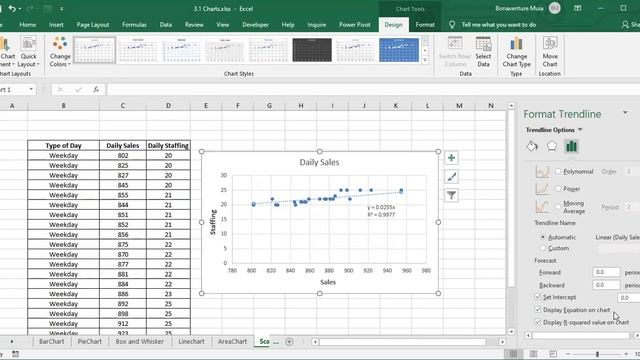This screenshot has height=360, width=640.
Task: Click Forecast Forward periods field
Action: coord(606,272)
